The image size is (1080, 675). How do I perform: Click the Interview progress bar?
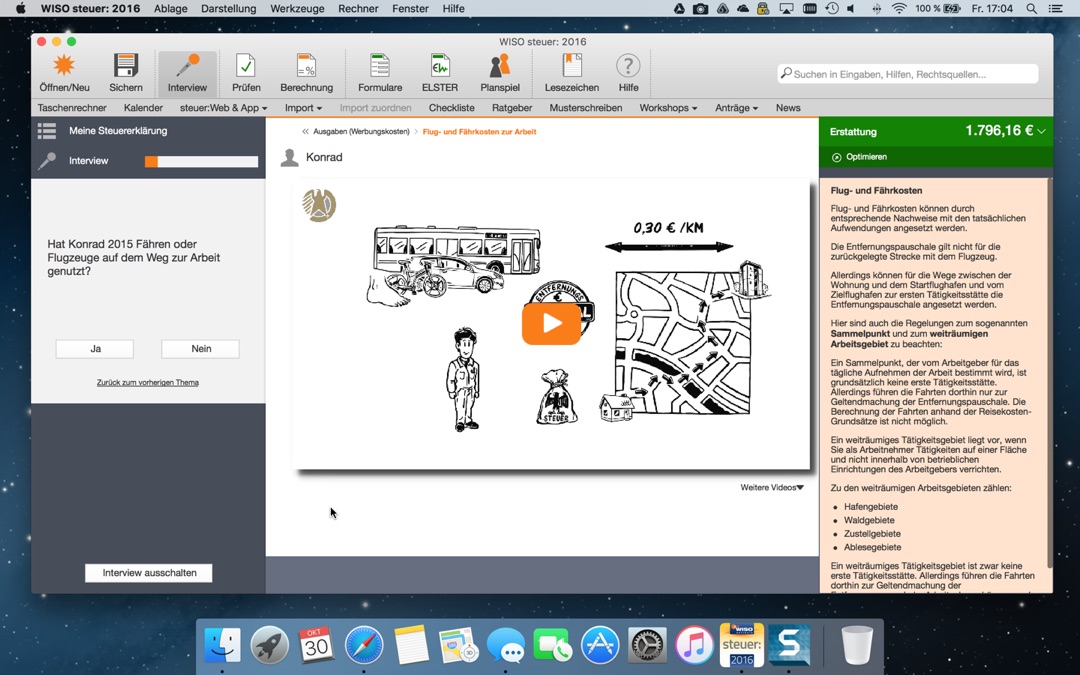pyautogui.click(x=201, y=161)
